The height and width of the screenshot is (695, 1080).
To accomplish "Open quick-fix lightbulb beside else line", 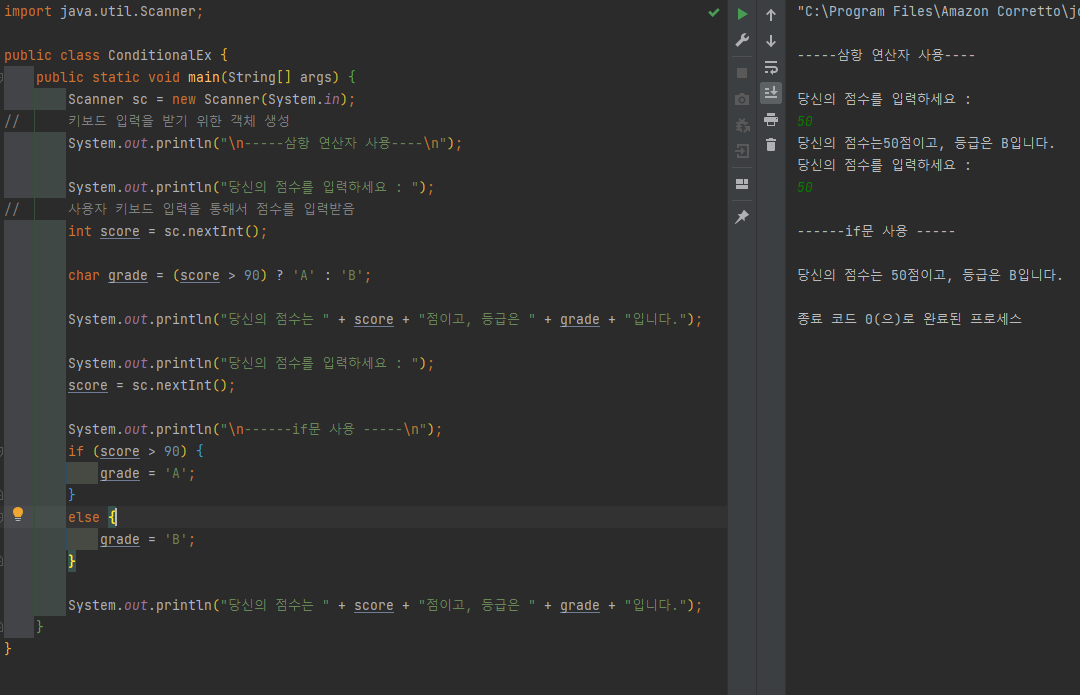I will click(18, 514).
